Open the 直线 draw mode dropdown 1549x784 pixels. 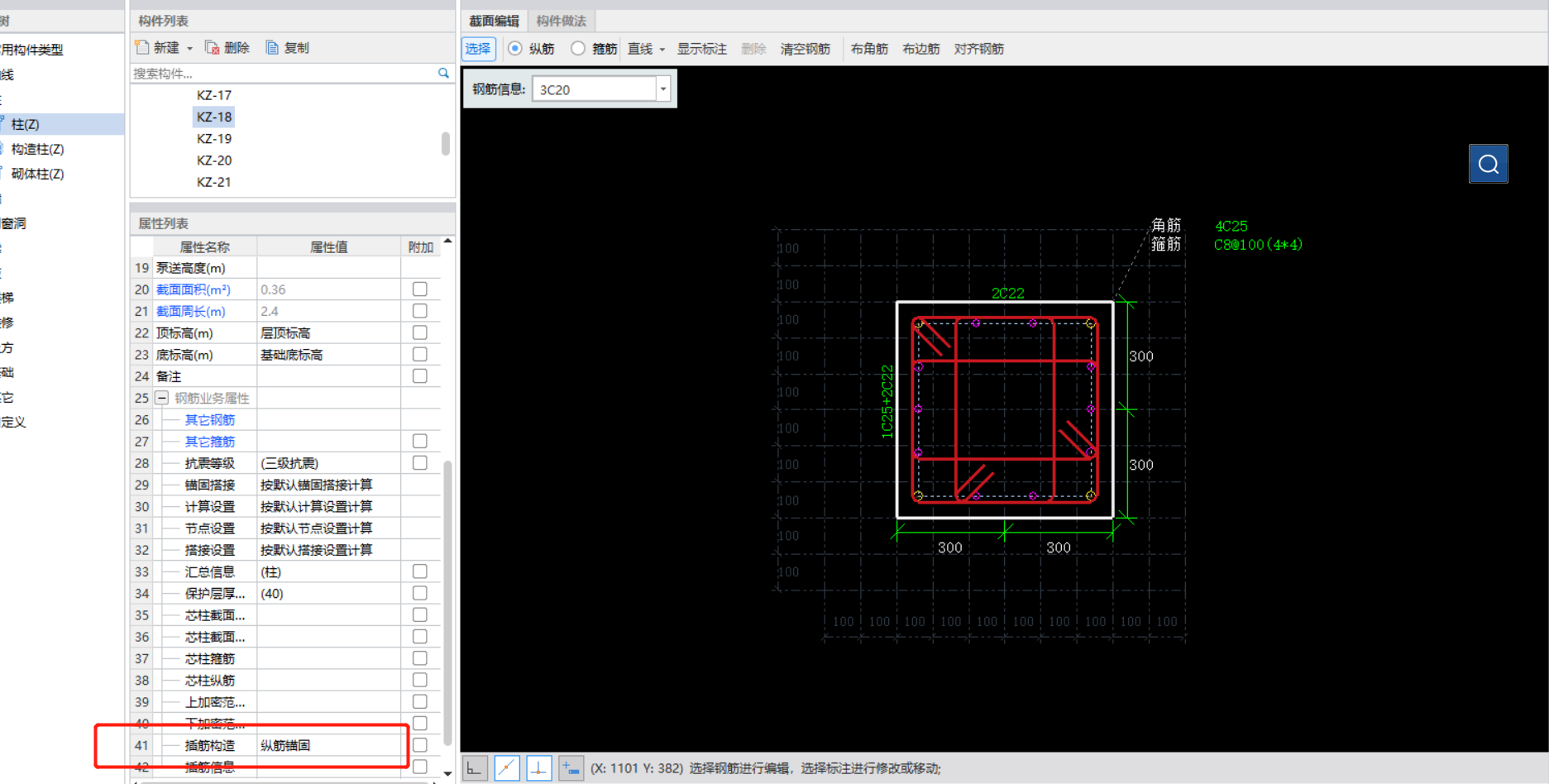[x=662, y=50]
